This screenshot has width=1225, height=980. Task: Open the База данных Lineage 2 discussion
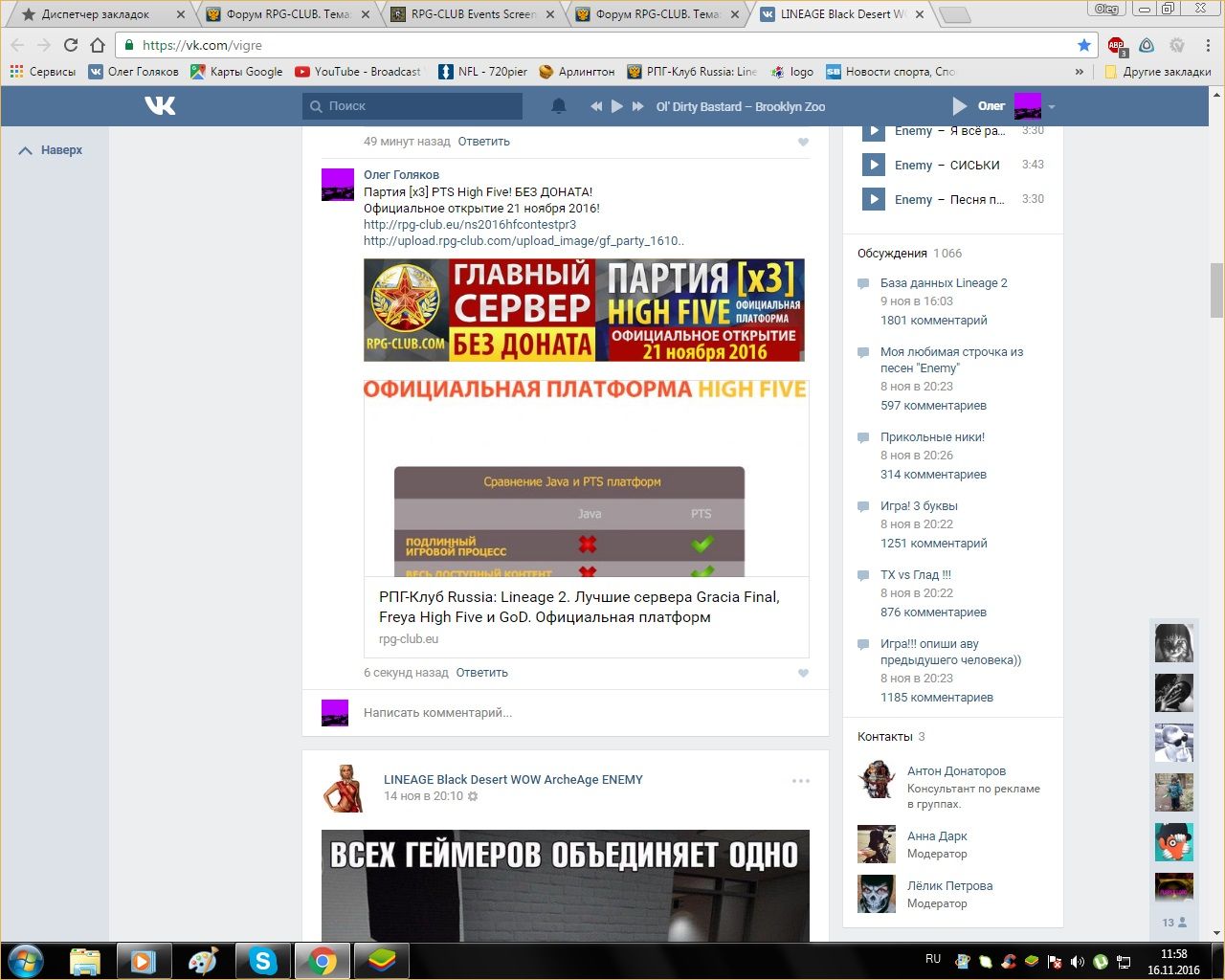click(944, 283)
